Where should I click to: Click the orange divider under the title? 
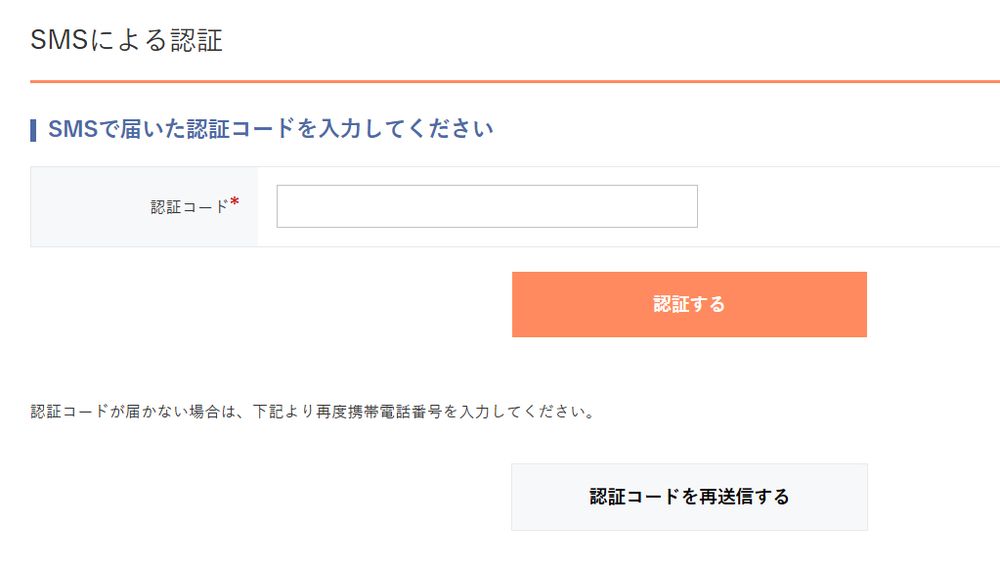click(515, 81)
